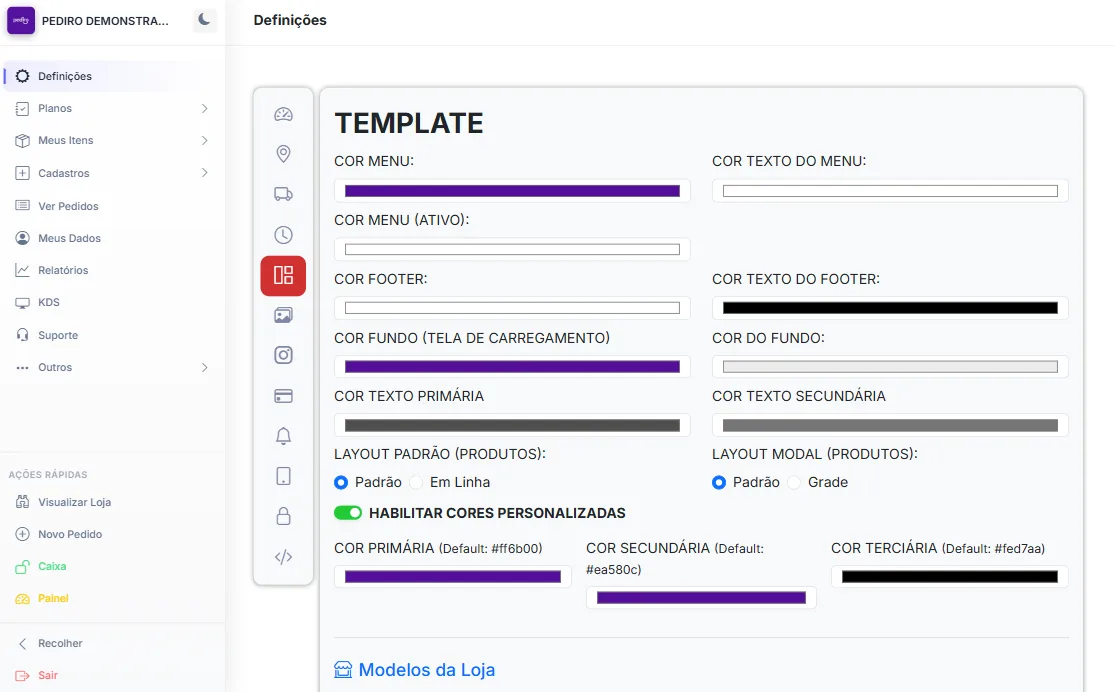Select Grade modal layout option
1115x692 pixels.
point(794,482)
